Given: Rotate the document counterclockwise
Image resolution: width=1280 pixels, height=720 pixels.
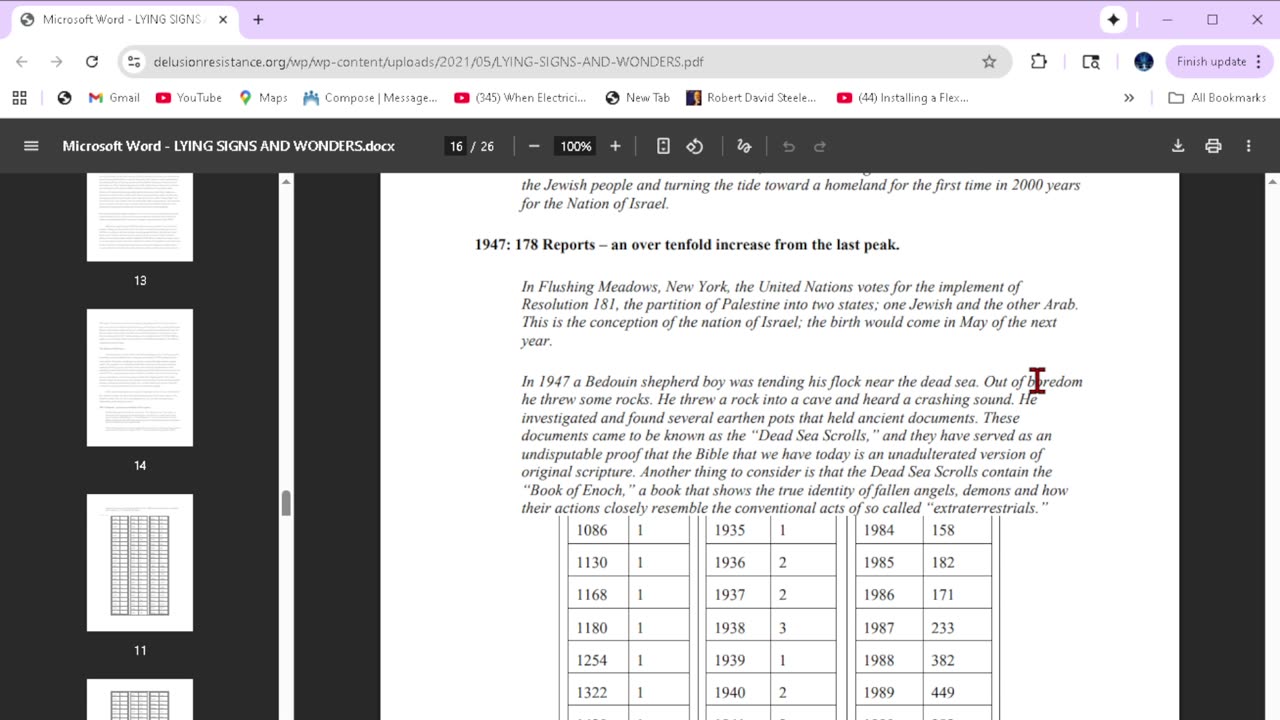Looking at the screenshot, I should pos(695,146).
